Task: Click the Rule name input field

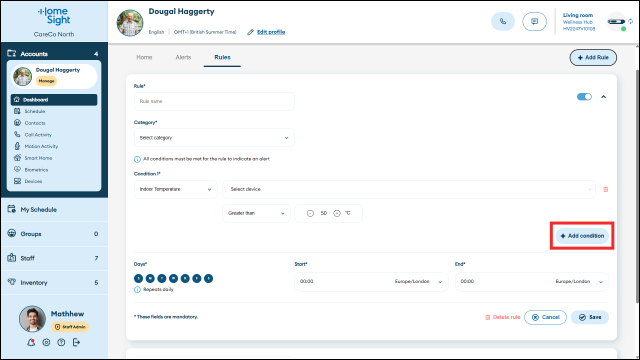Action: (214, 101)
